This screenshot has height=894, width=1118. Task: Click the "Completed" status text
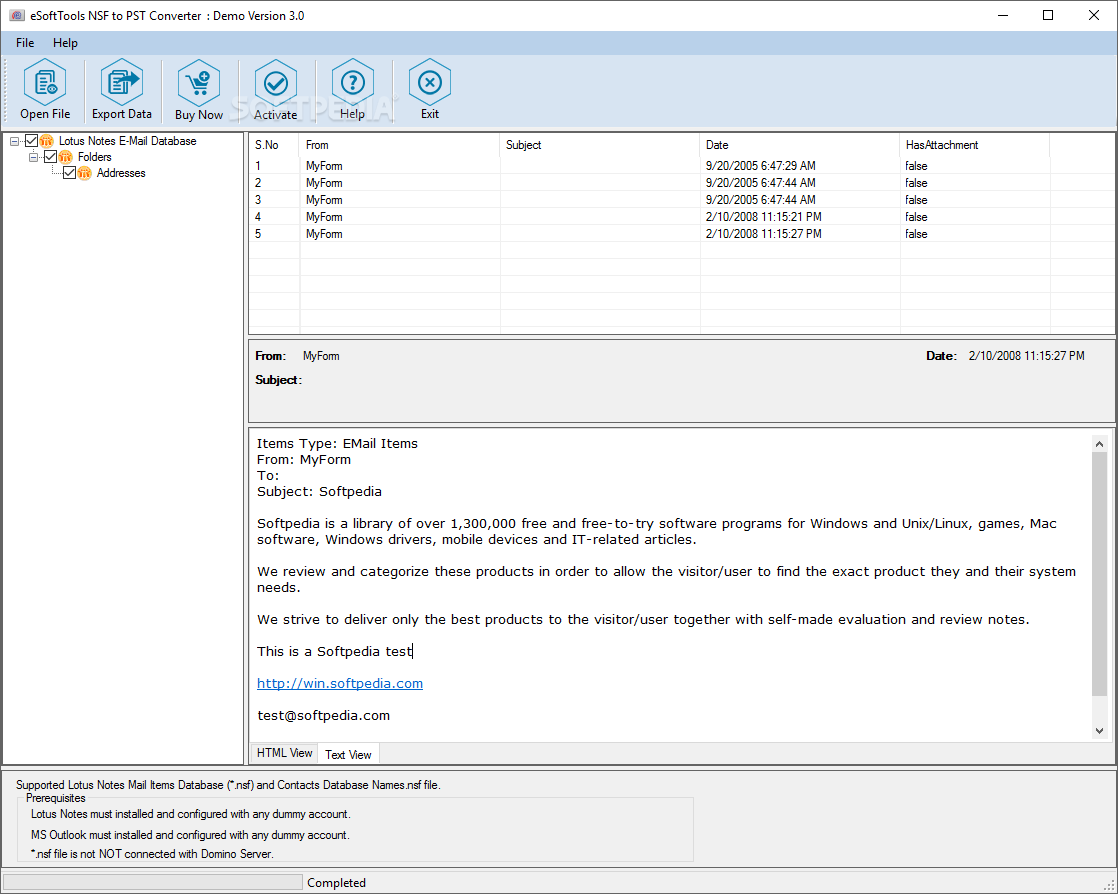[x=337, y=883]
